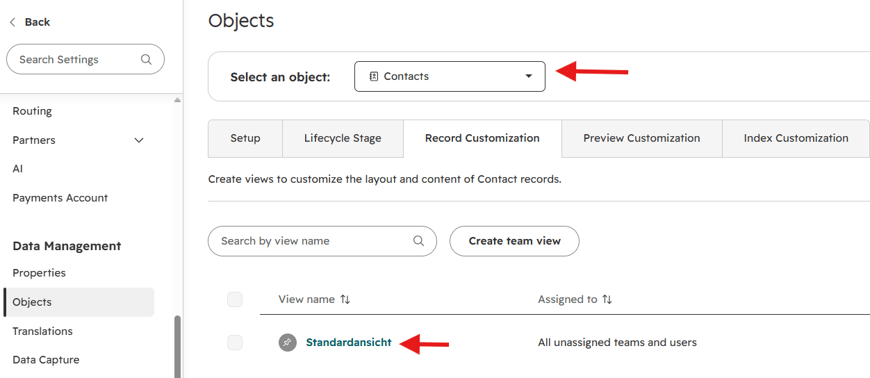Tick the Standardansicht row checkbox

pos(235,342)
